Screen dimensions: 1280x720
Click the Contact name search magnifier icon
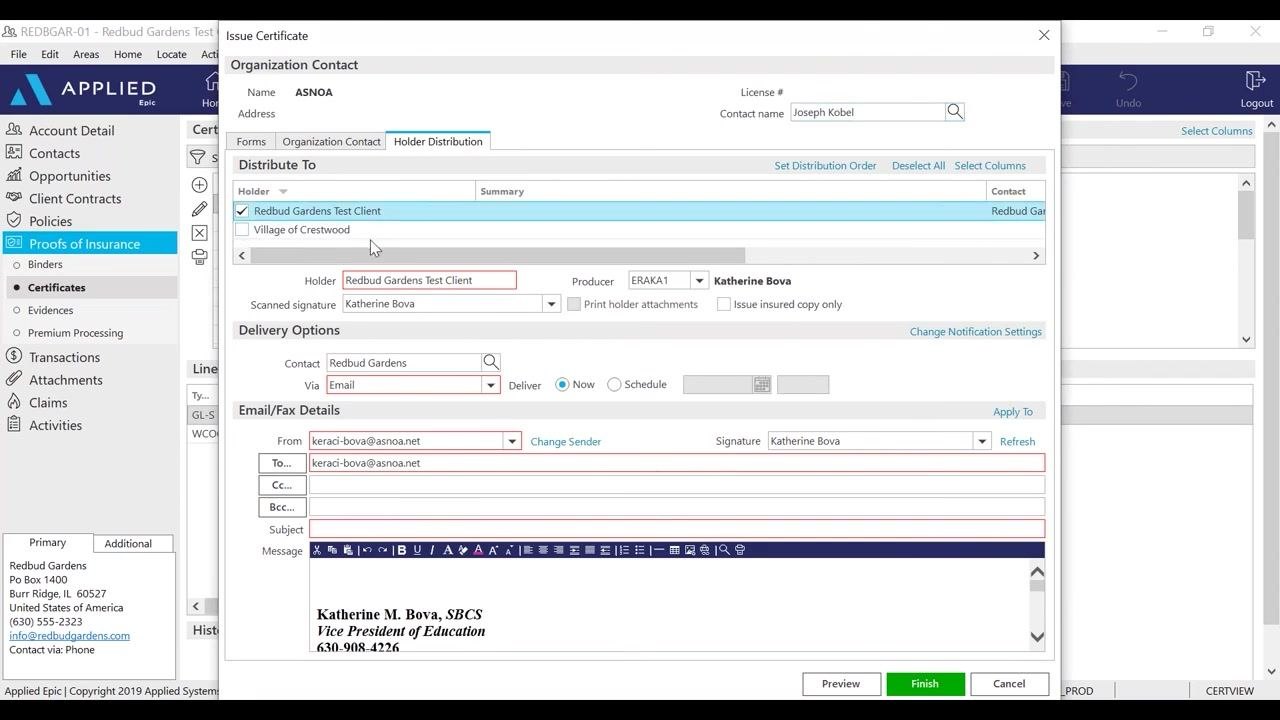pyautogui.click(x=955, y=112)
